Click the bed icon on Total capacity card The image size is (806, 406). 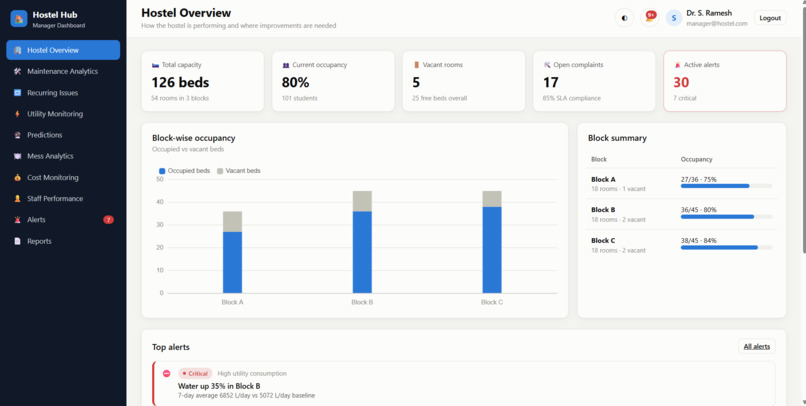(155, 65)
